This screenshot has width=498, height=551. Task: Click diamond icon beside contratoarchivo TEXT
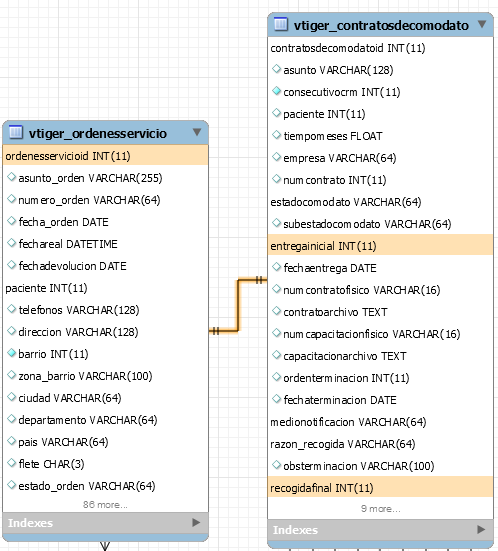click(277, 311)
